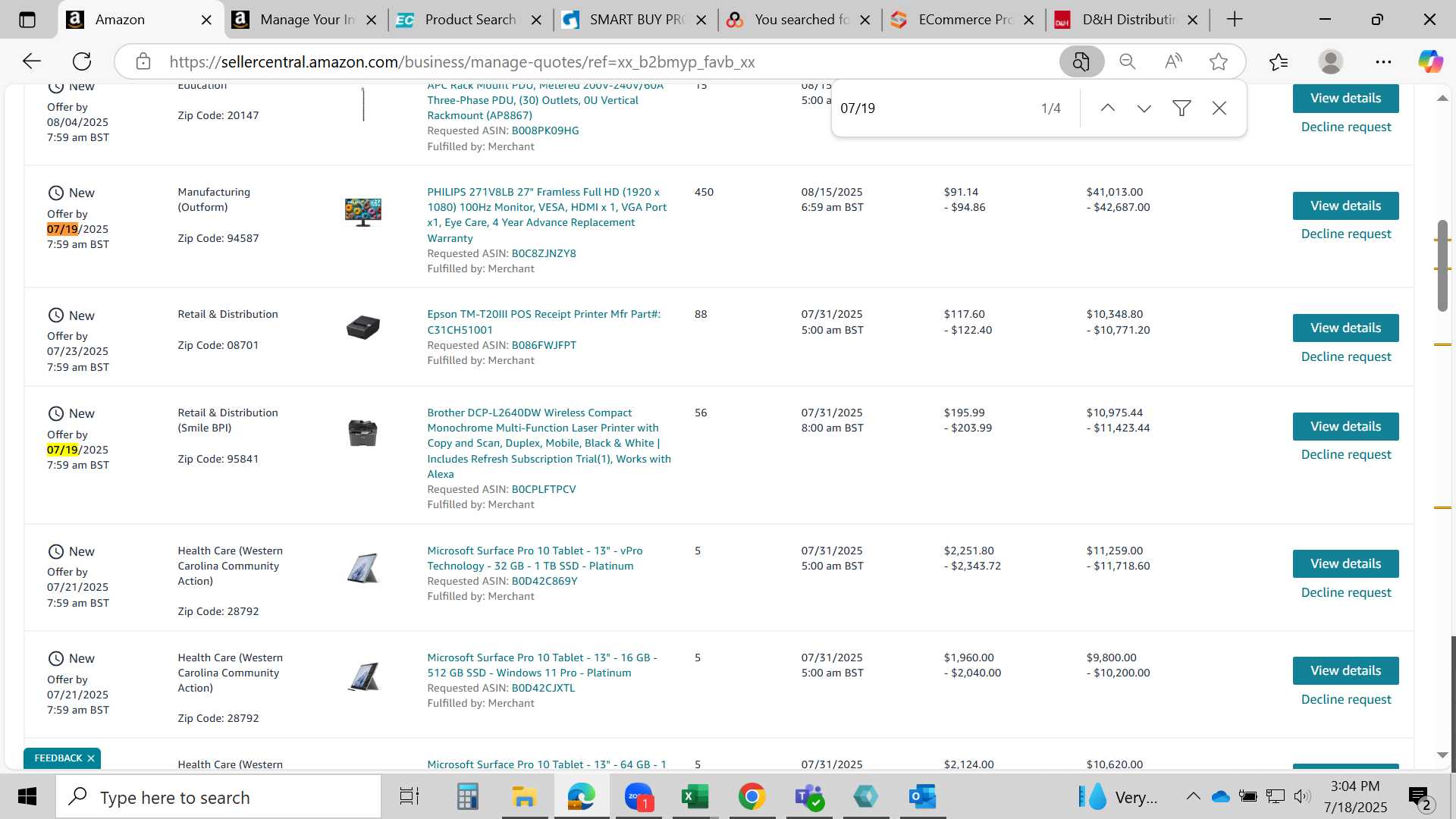Decline request for Epson printer
This screenshot has width=1456, height=819.
(x=1346, y=356)
